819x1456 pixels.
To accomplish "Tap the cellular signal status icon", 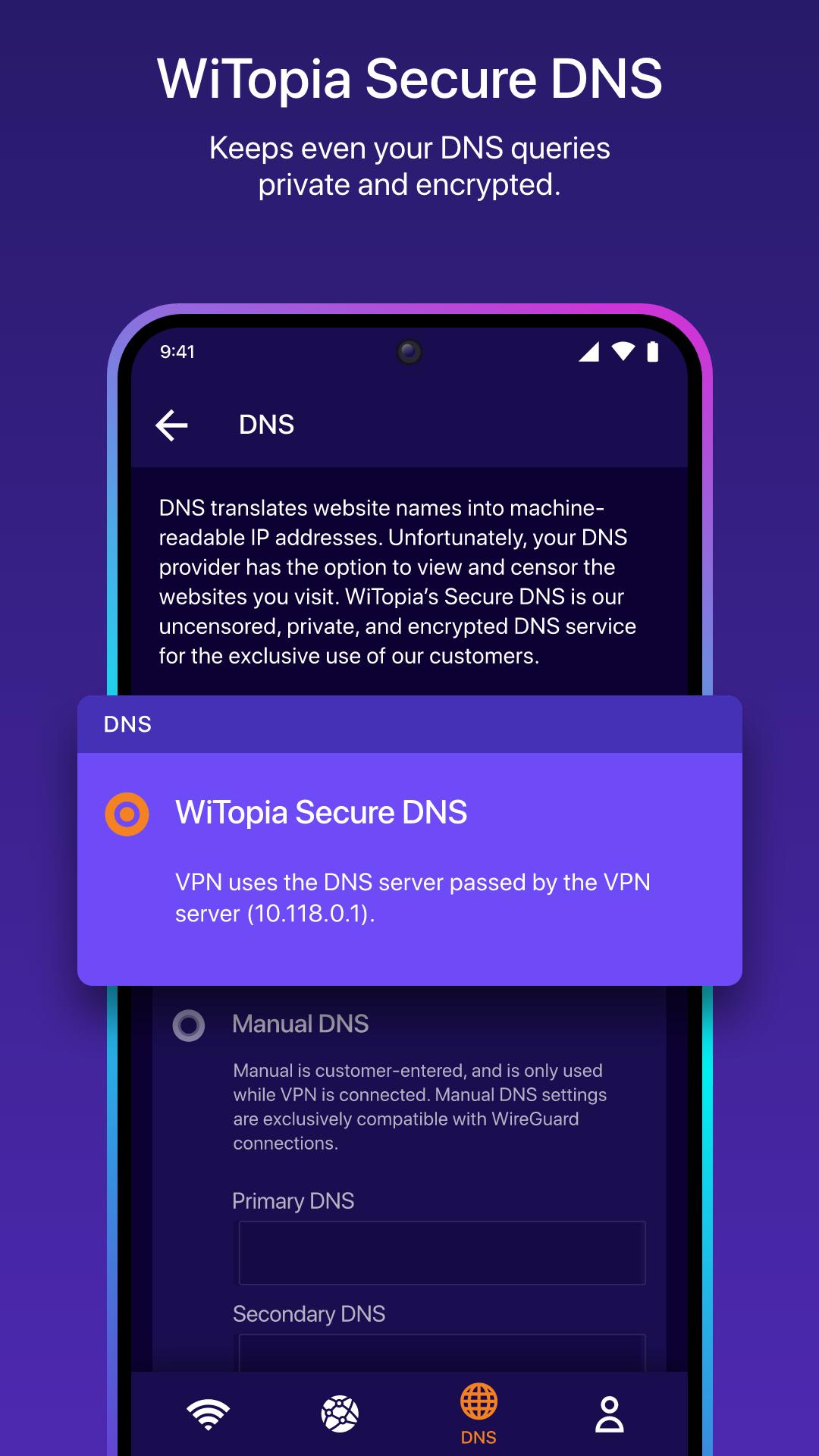I will click(589, 352).
